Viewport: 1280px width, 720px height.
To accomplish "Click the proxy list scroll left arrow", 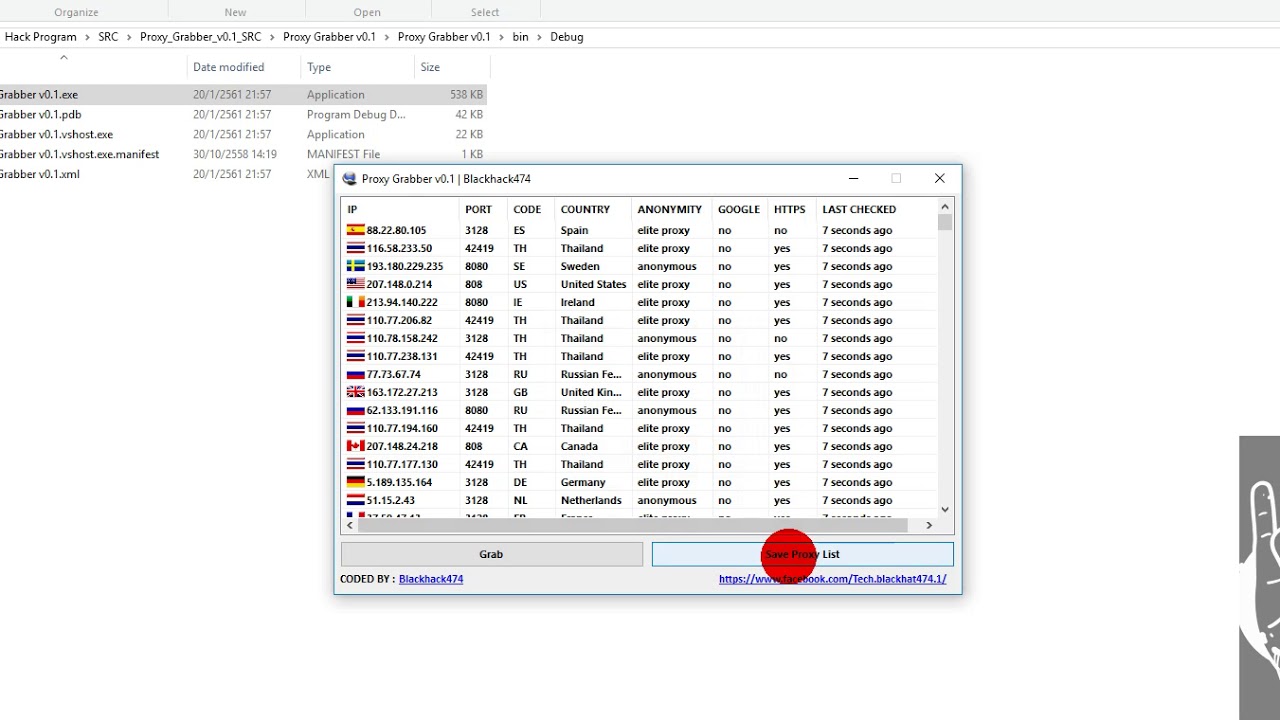I will (x=350, y=525).
